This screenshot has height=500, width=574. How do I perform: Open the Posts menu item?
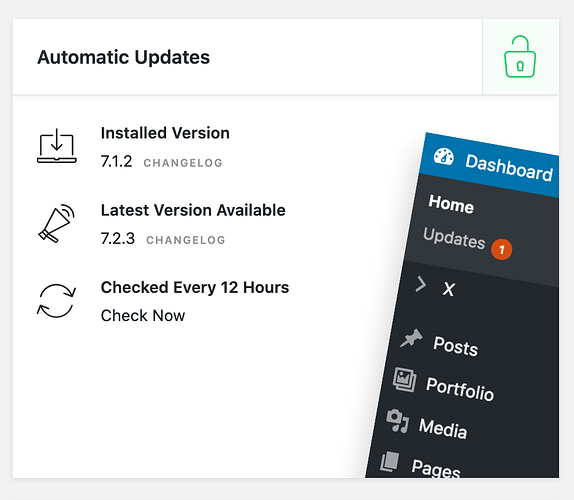click(x=455, y=346)
